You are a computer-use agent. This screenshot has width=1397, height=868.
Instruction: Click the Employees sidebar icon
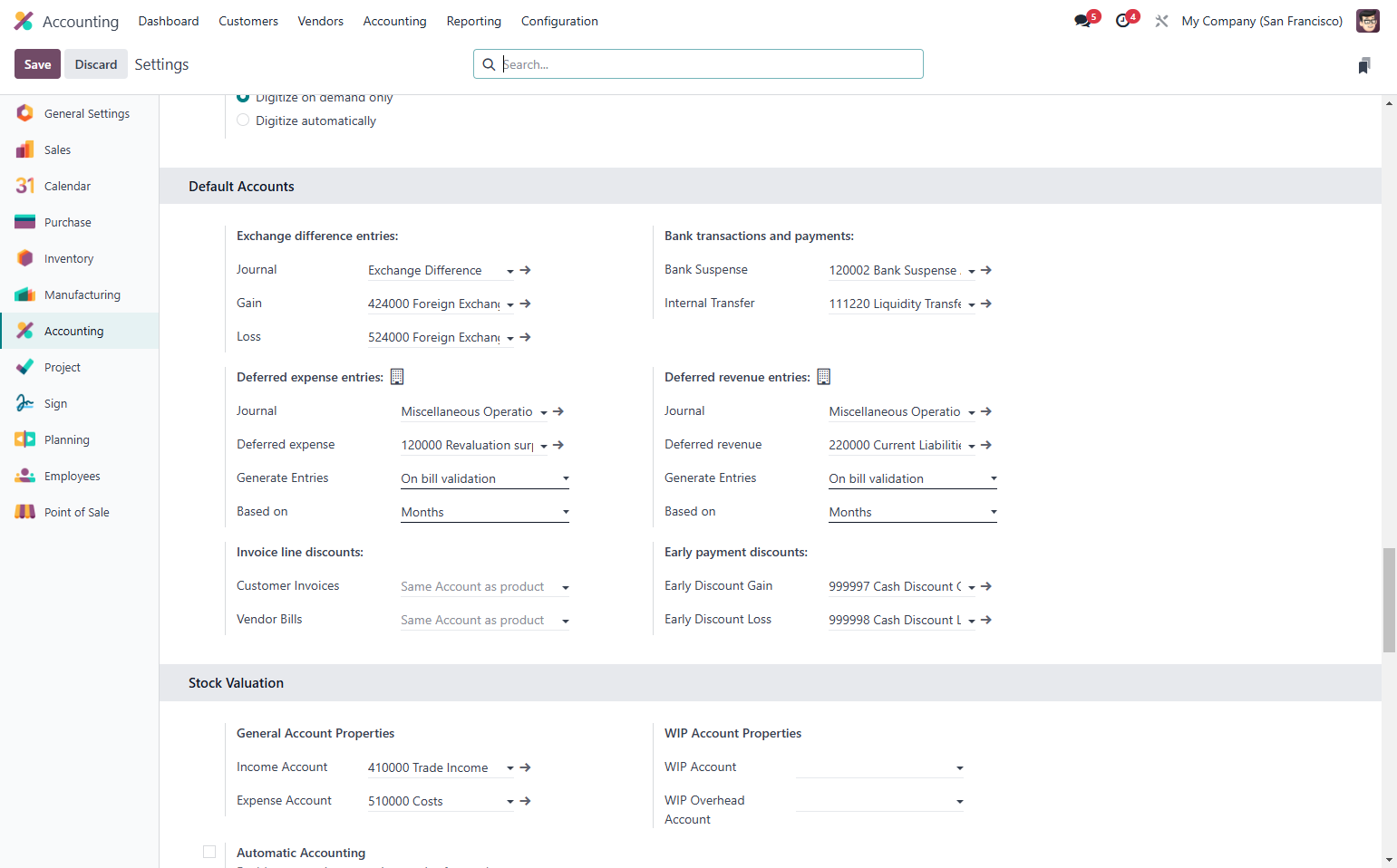[x=25, y=476]
